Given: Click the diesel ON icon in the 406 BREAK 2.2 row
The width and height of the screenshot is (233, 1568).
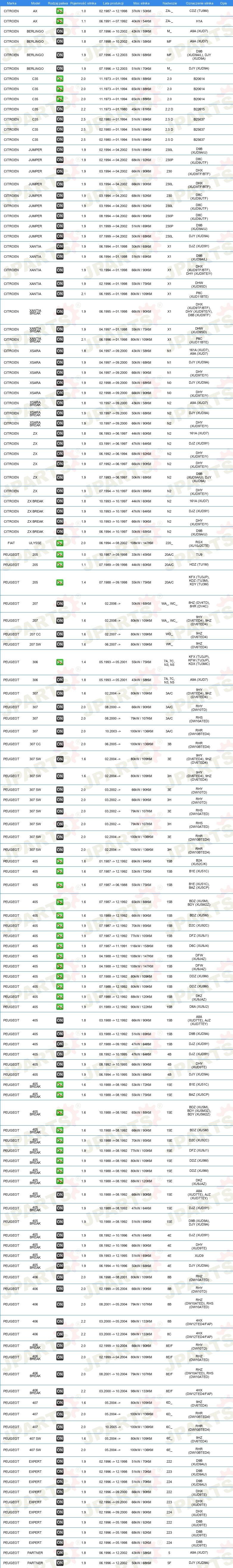Looking at the screenshot, I should click(x=60, y=1391).
